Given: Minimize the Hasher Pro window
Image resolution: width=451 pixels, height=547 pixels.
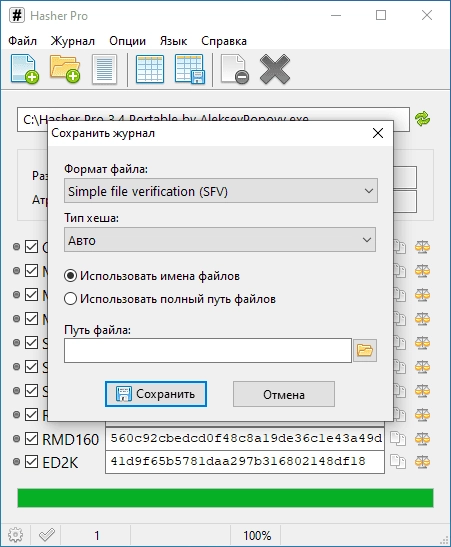Looking at the screenshot, I should [x=336, y=15].
